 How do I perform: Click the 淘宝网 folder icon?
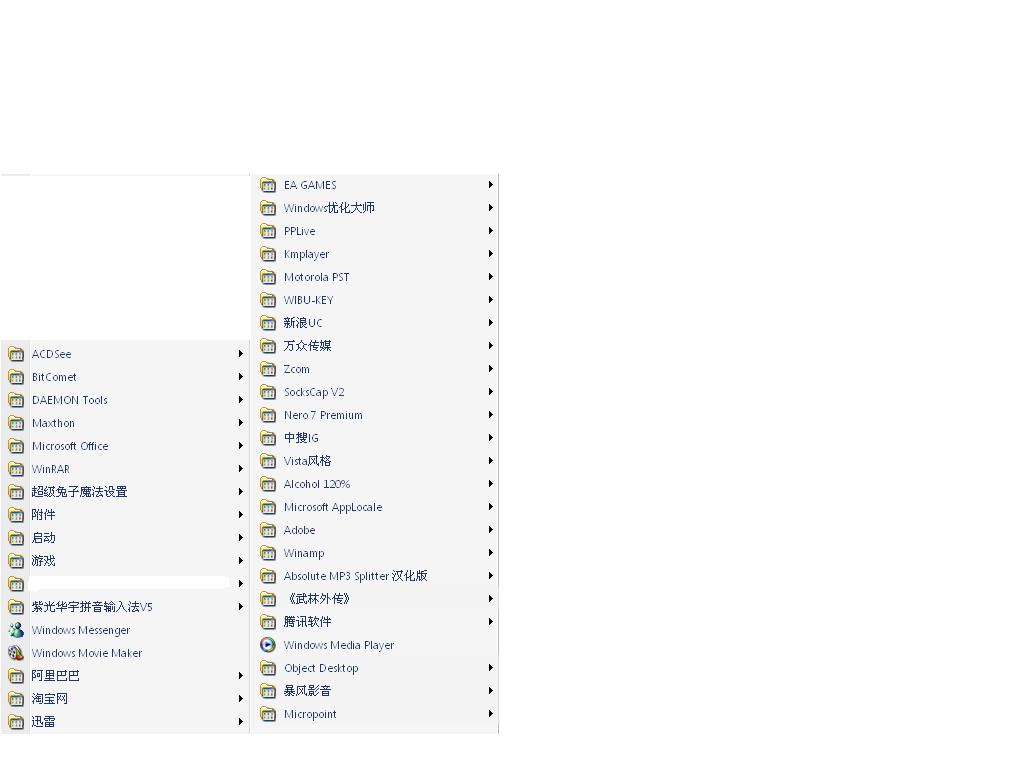(x=16, y=699)
